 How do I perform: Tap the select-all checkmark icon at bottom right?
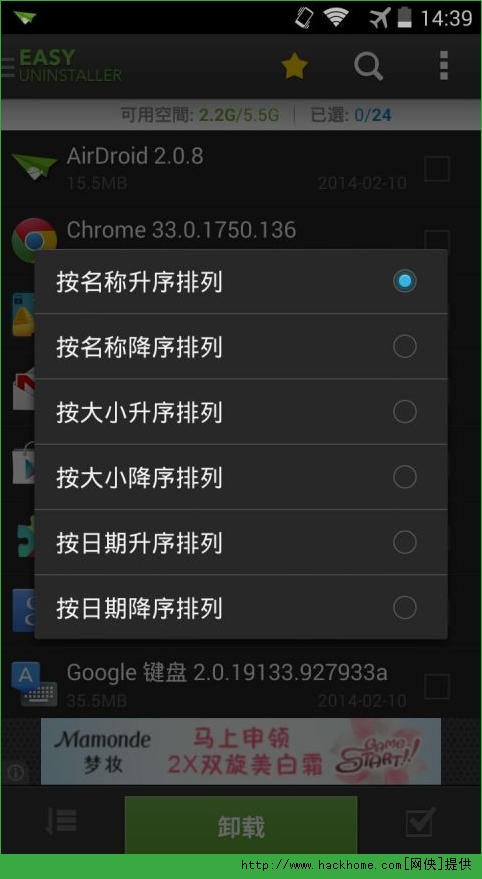[420, 821]
